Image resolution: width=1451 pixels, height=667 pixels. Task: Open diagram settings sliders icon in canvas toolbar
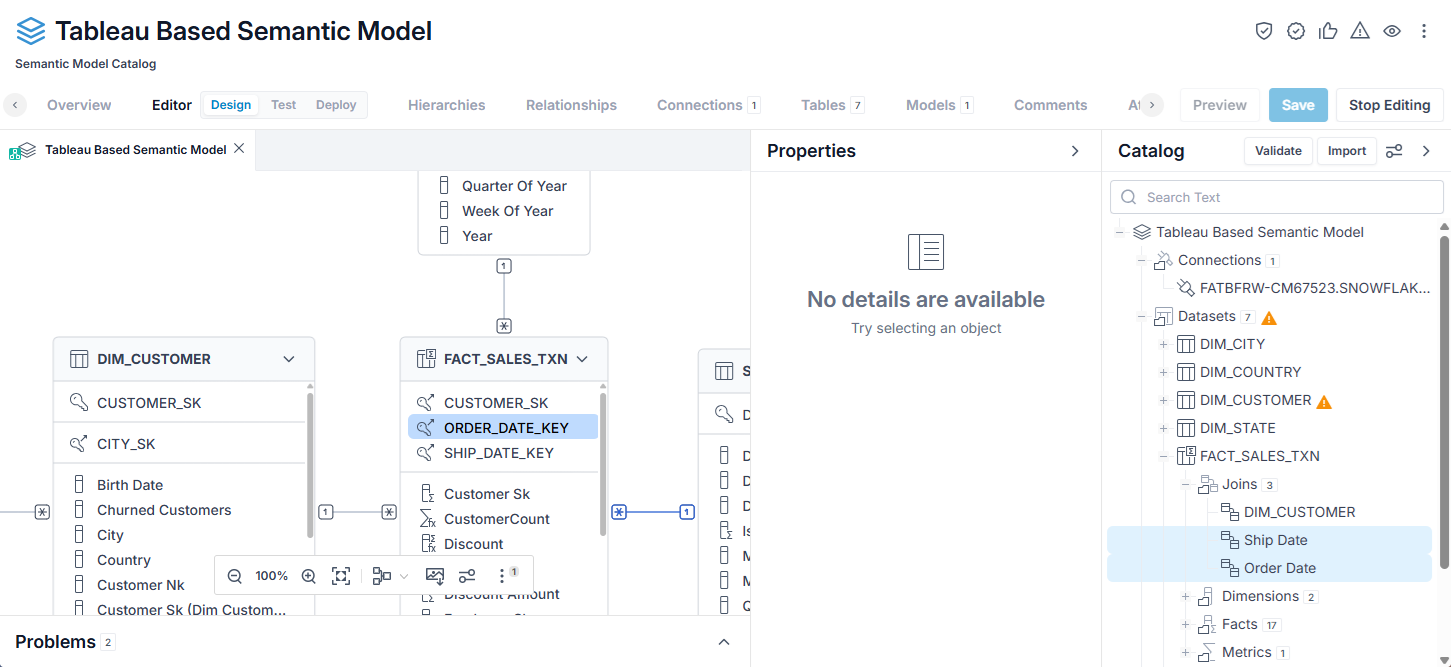[x=467, y=576]
